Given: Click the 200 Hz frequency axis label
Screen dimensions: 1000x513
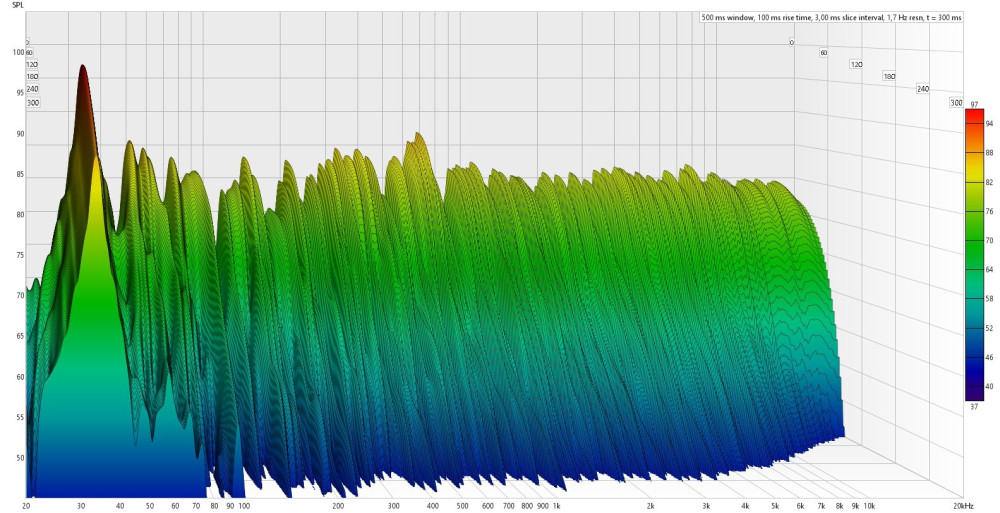Looking at the screenshot, I should 338,507.
